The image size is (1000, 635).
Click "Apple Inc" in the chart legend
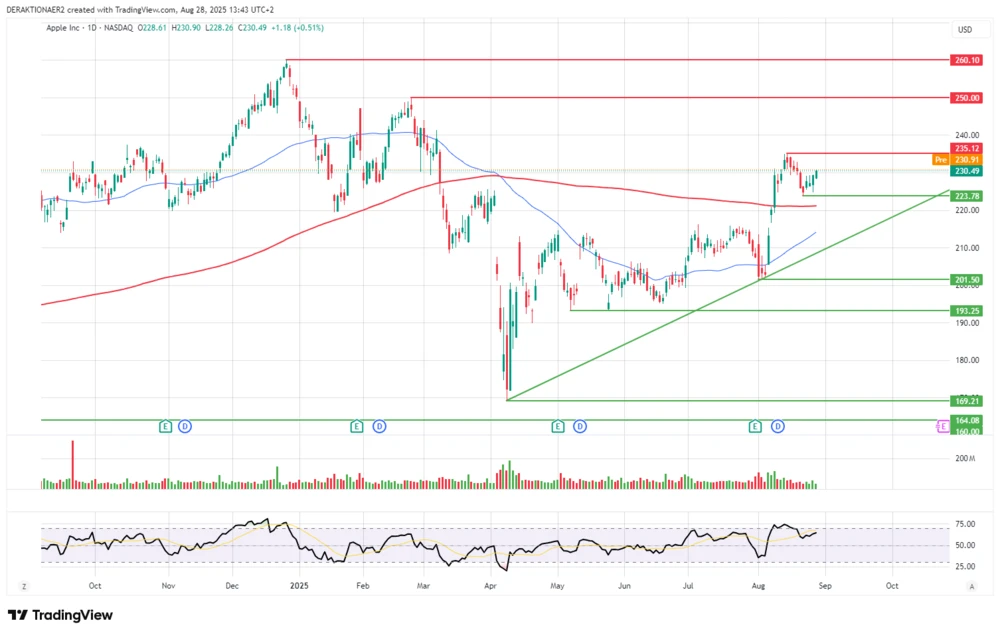click(x=61, y=29)
